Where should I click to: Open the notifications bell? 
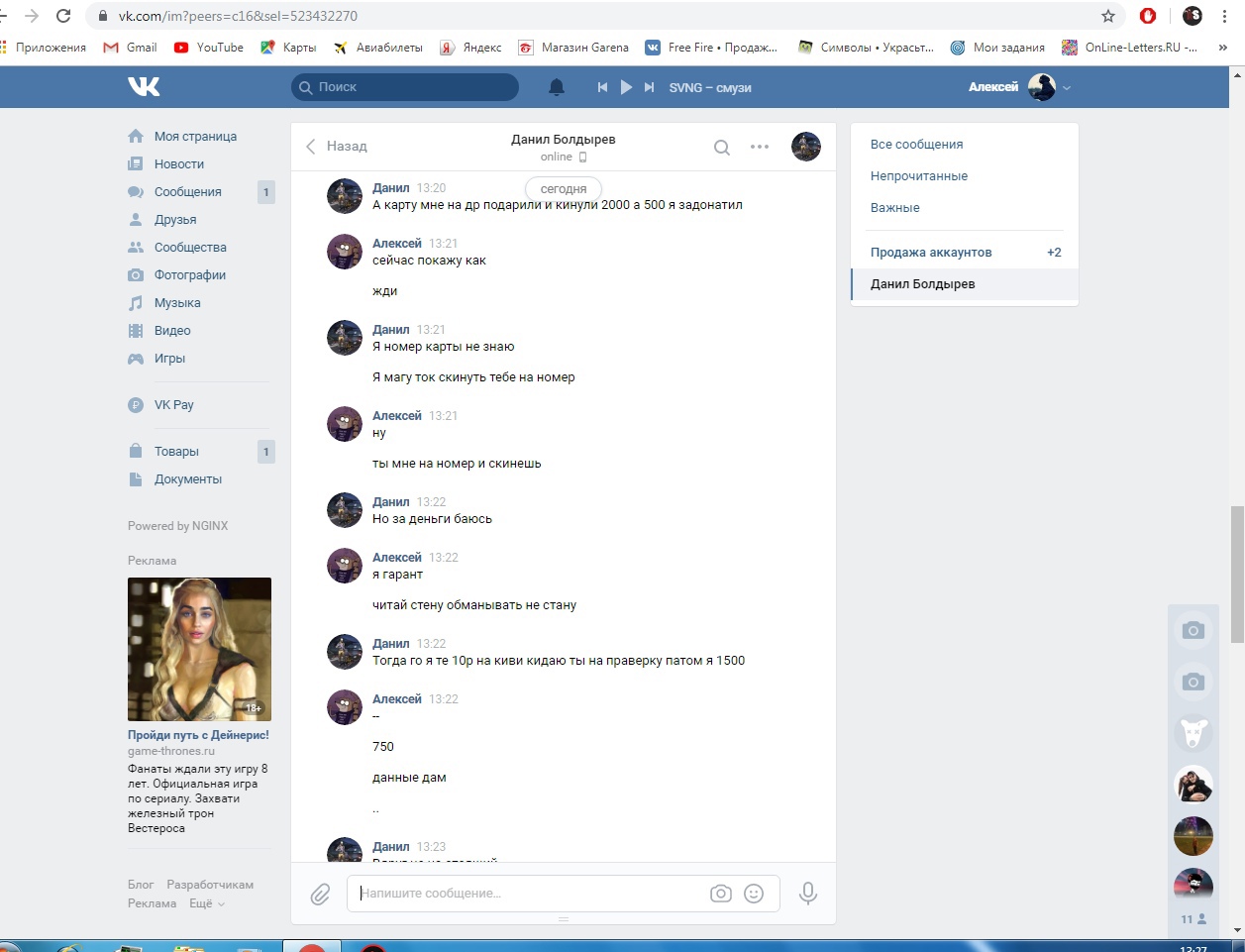coord(557,87)
